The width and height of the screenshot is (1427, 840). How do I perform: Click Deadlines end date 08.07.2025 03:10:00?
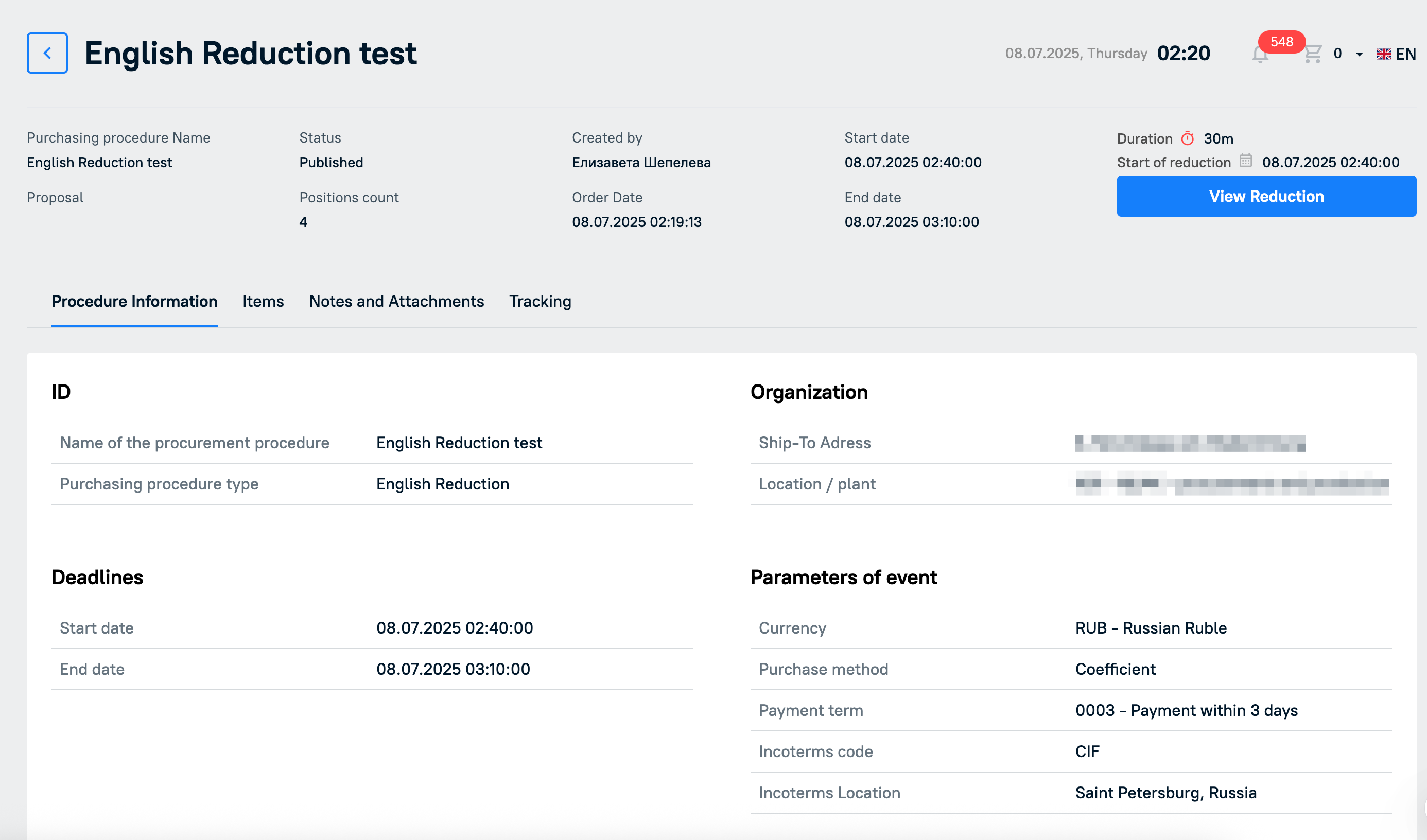pyautogui.click(x=454, y=669)
